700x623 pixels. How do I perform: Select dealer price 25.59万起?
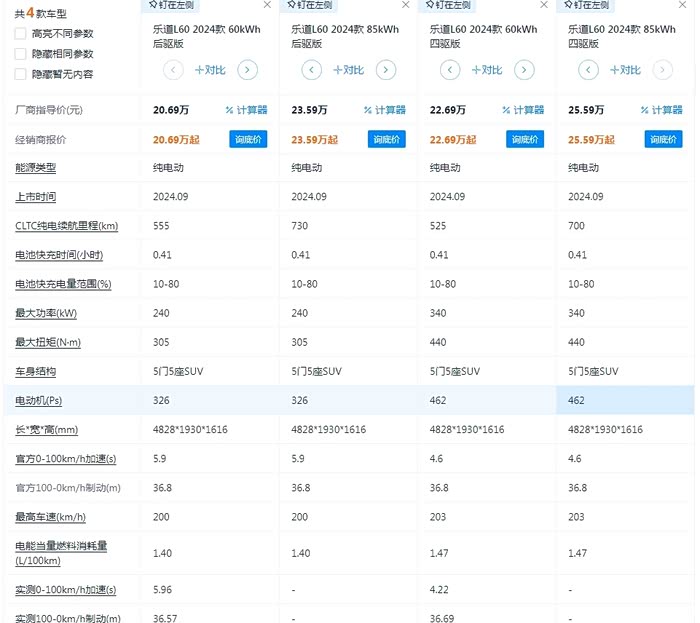point(591,140)
